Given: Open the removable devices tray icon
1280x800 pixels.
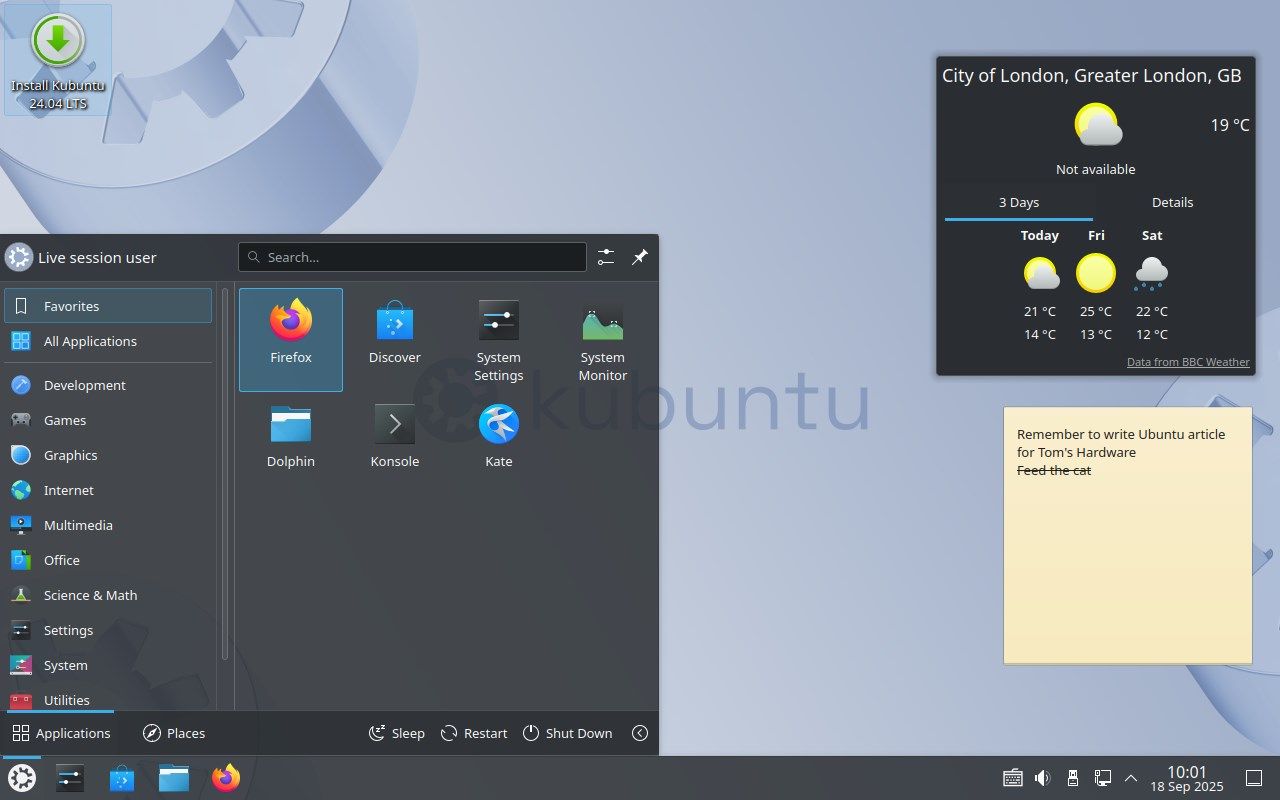Looking at the screenshot, I should click(1073, 778).
